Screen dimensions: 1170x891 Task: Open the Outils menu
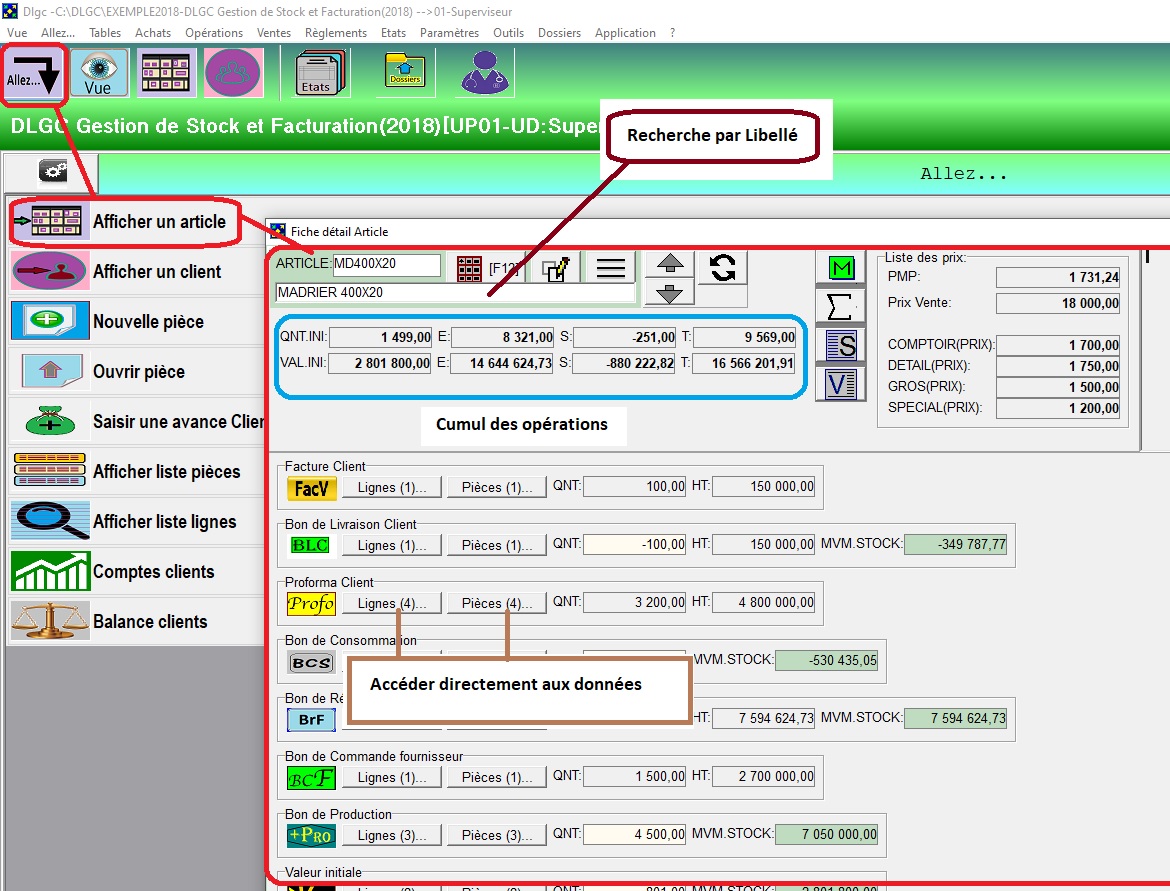pyautogui.click(x=508, y=33)
